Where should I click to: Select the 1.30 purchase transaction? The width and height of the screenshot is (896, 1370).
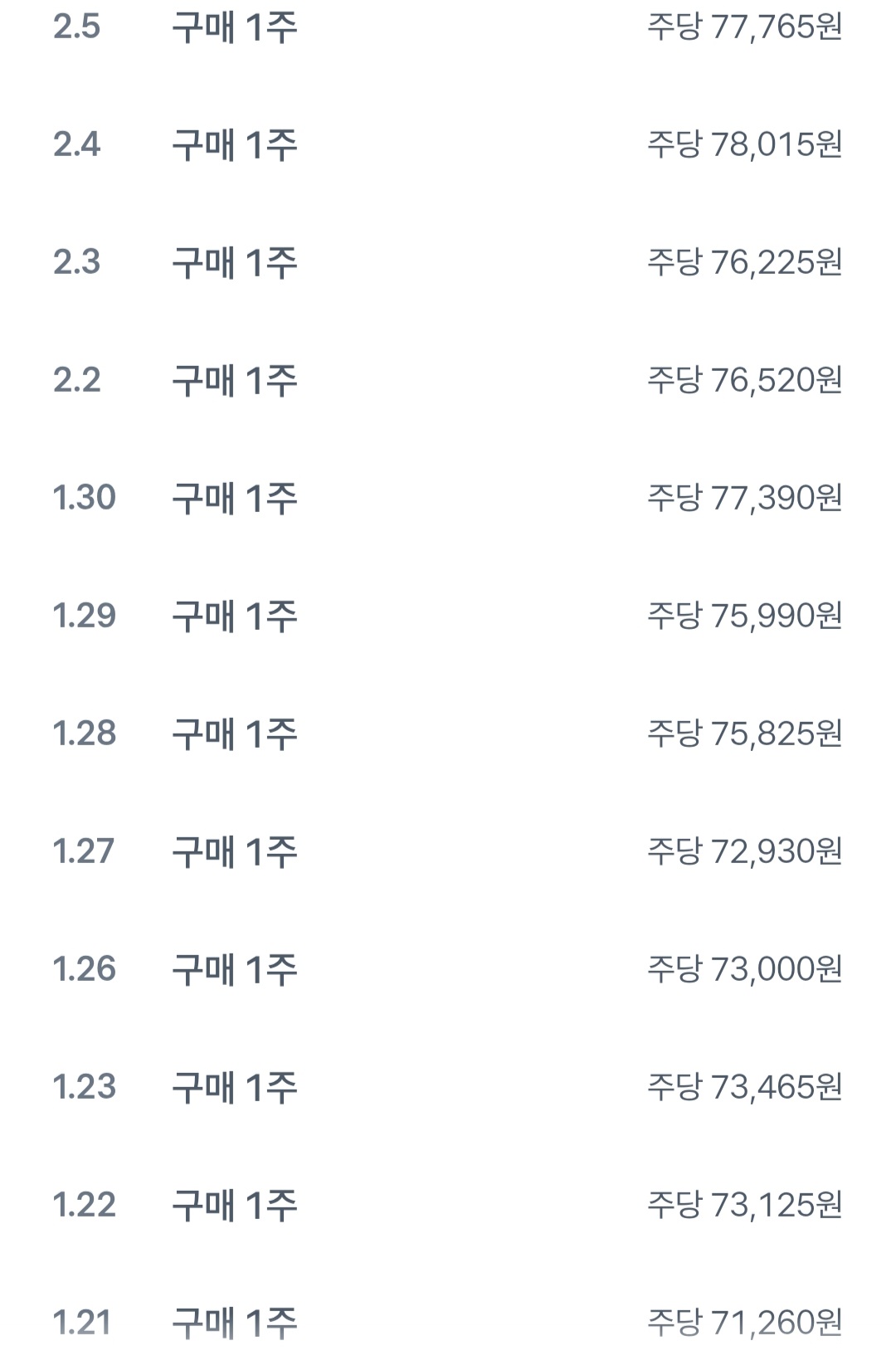pyautogui.click(x=234, y=499)
